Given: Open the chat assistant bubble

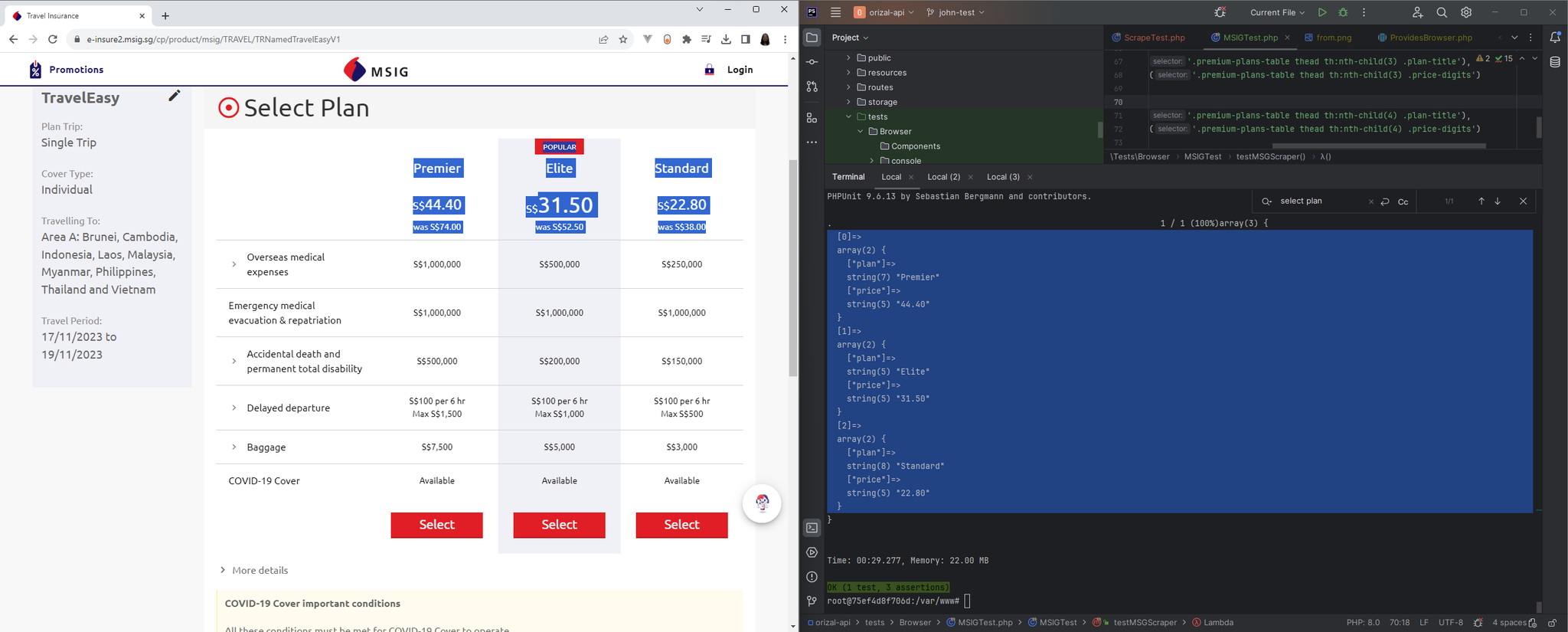Looking at the screenshot, I should [x=762, y=503].
